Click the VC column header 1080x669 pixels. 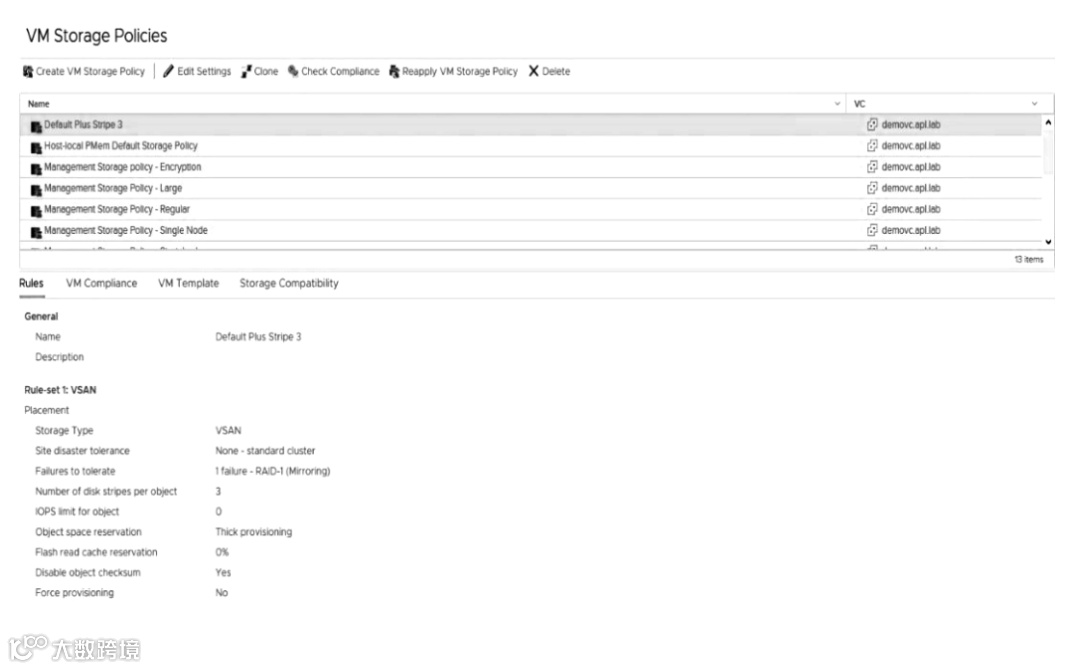860,104
